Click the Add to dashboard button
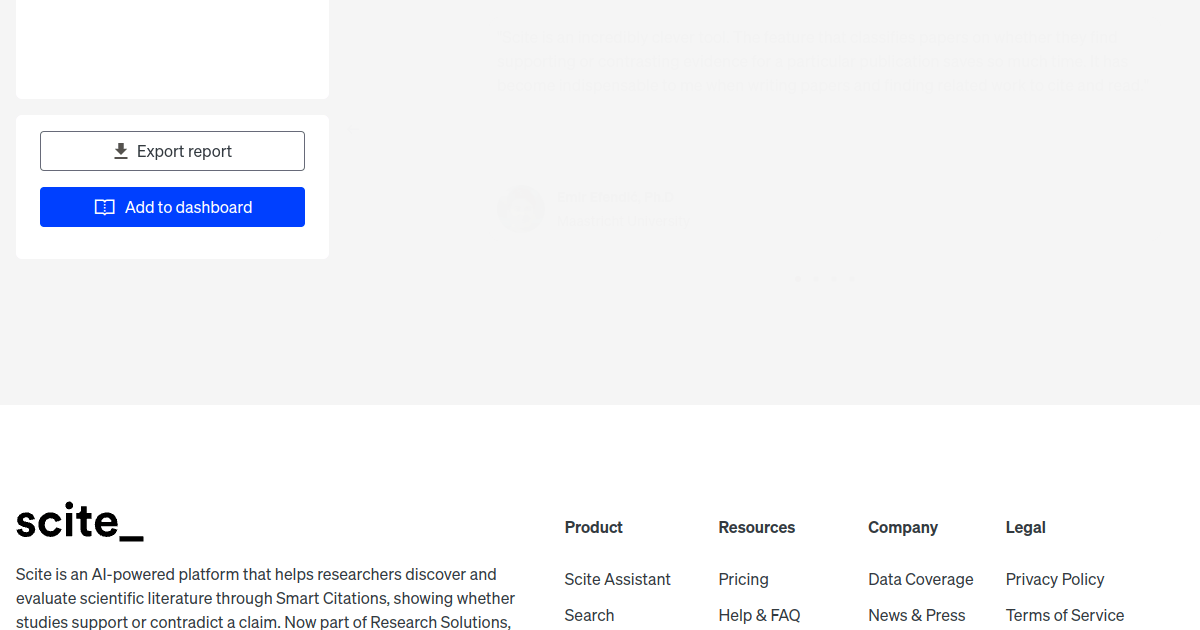The height and width of the screenshot is (630, 1200). [172, 207]
